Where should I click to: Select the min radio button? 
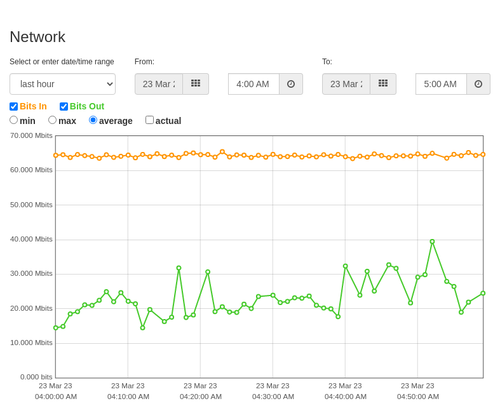(x=14, y=120)
